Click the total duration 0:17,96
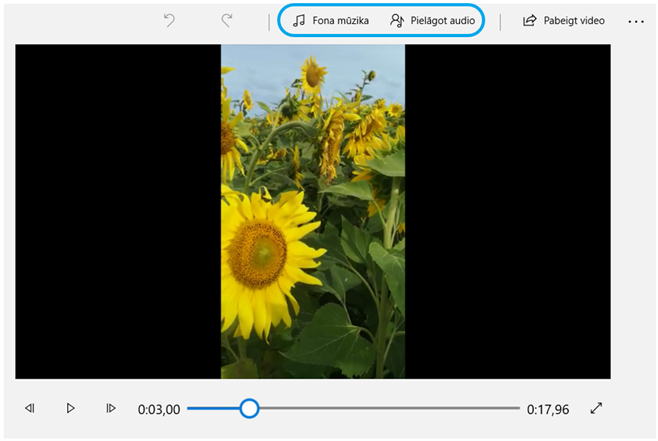This screenshot has height=441, width=658. [550, 409]
